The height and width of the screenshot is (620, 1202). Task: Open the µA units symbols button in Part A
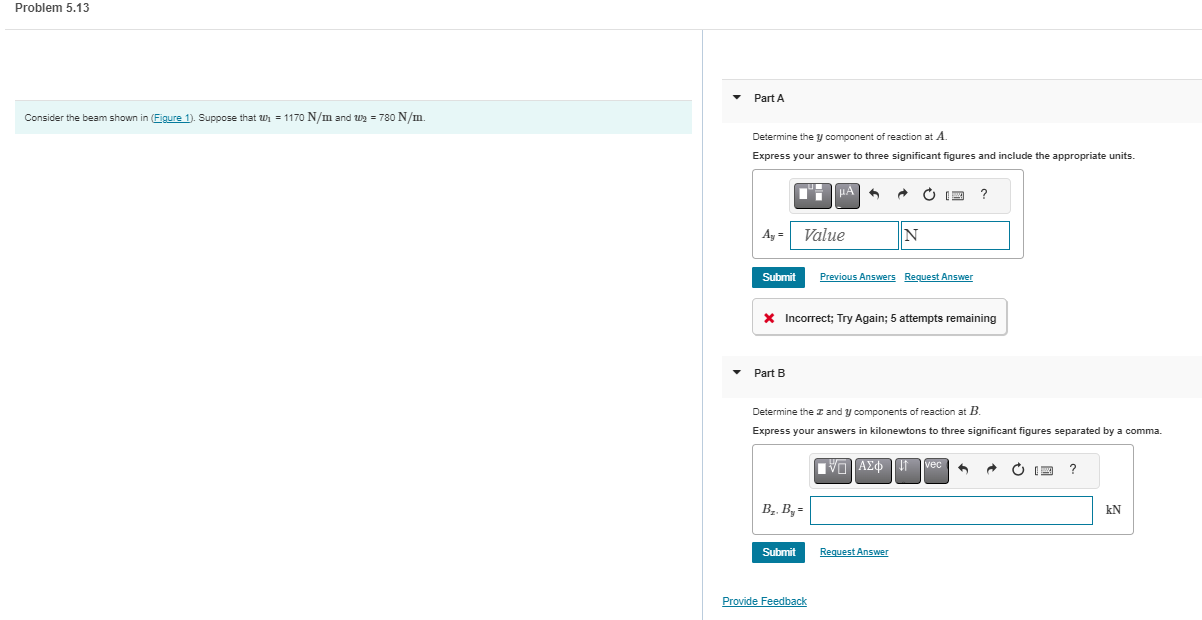[x=847, y=194]
